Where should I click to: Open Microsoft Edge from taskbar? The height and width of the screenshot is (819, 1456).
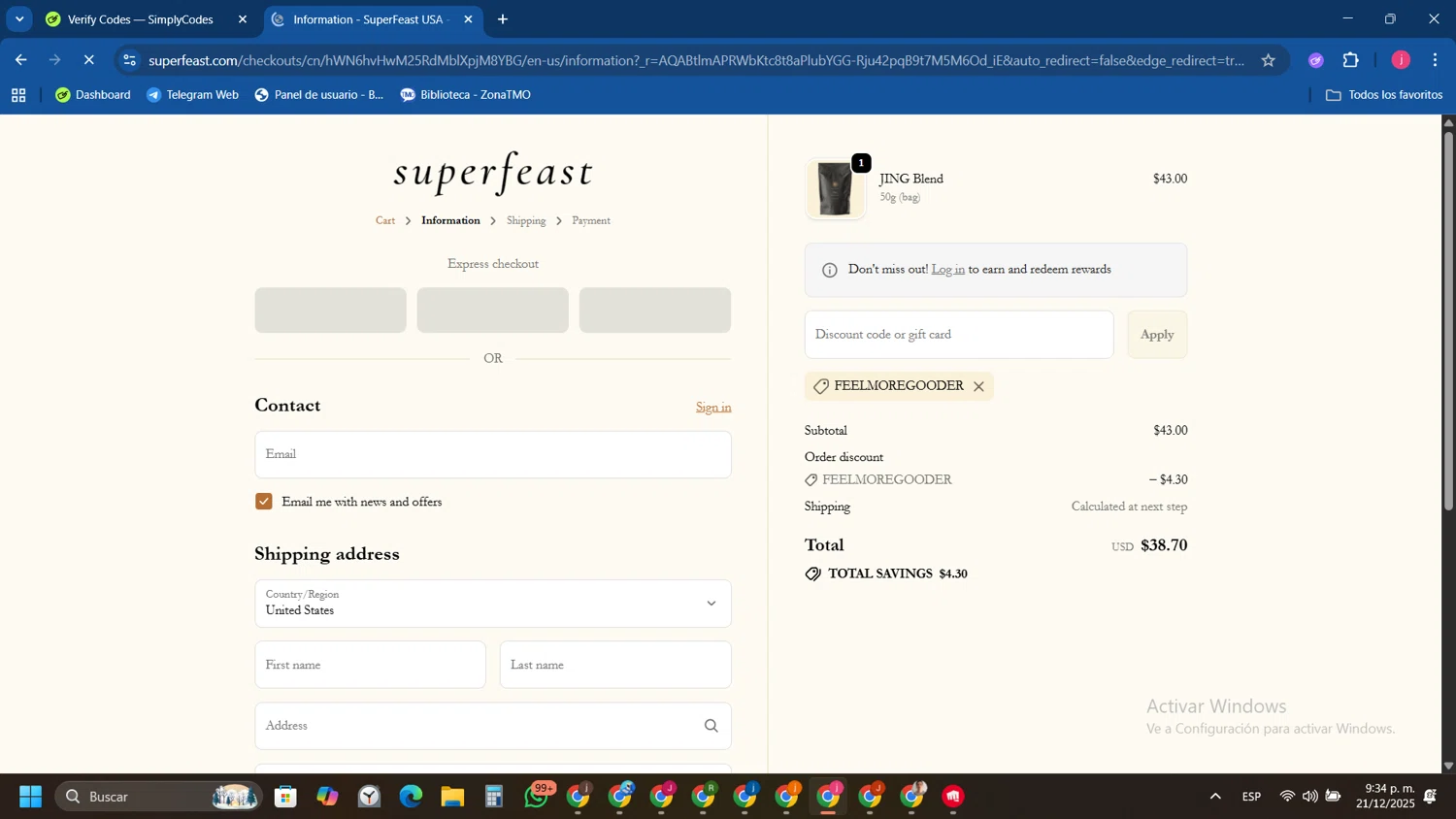tap(411, 797)
